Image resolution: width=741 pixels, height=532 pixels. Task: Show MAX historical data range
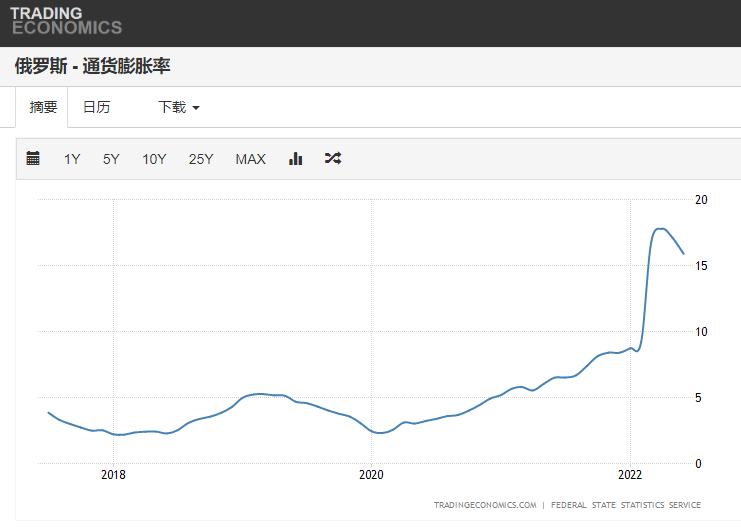(x=250, y=159)
